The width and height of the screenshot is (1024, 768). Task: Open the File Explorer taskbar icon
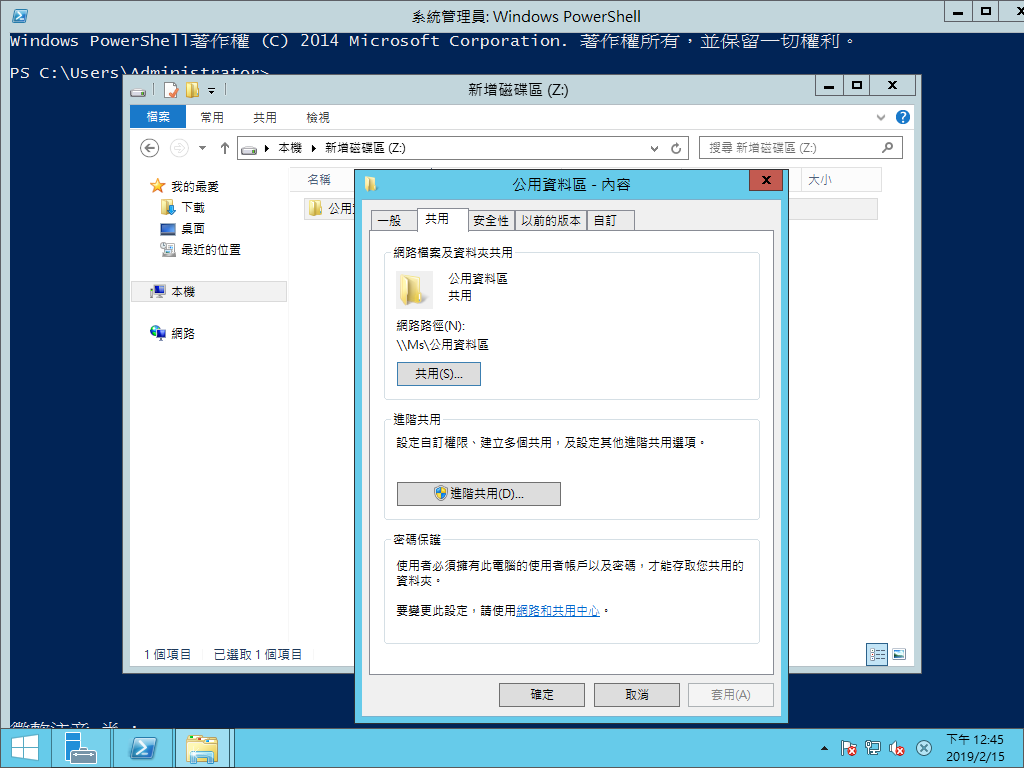pos(202,748)
